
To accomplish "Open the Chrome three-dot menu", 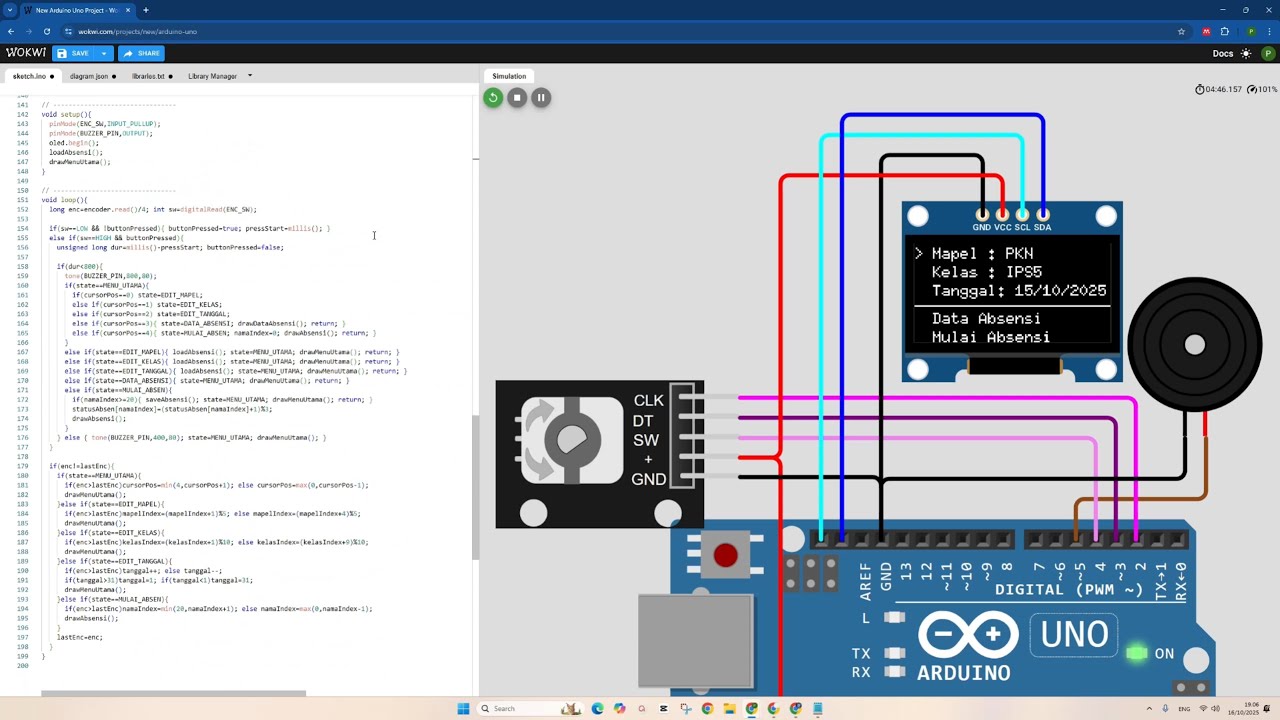I will 1269,31.
